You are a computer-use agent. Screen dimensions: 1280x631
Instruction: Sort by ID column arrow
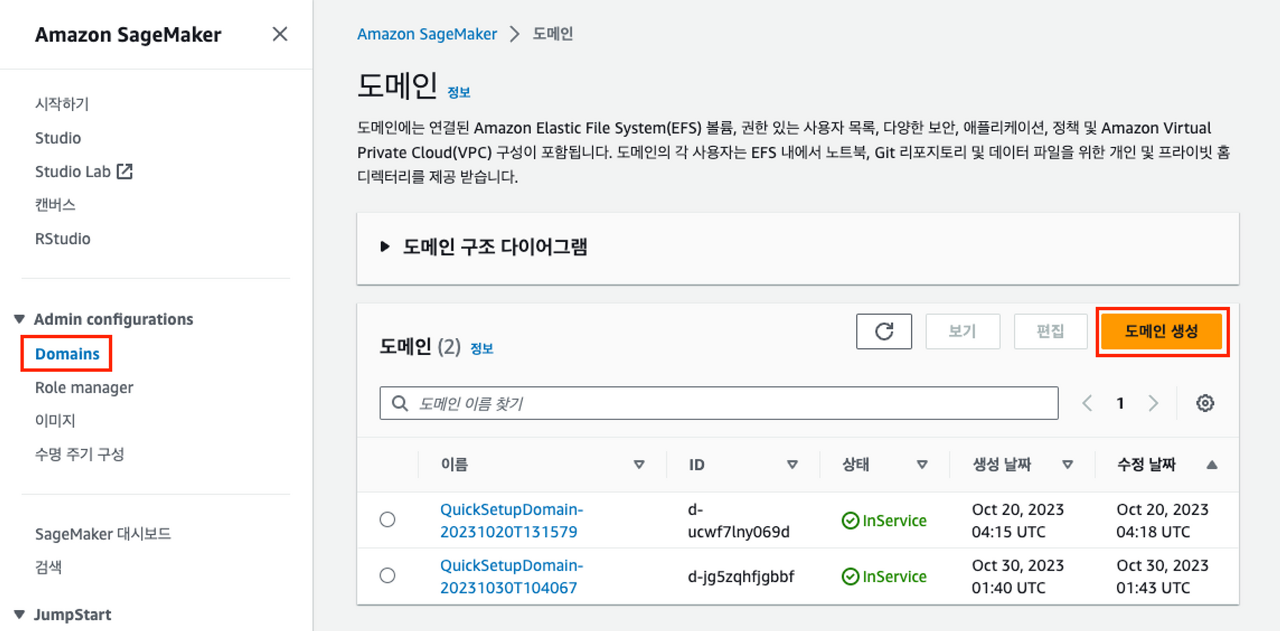click(x=792, y=465)
